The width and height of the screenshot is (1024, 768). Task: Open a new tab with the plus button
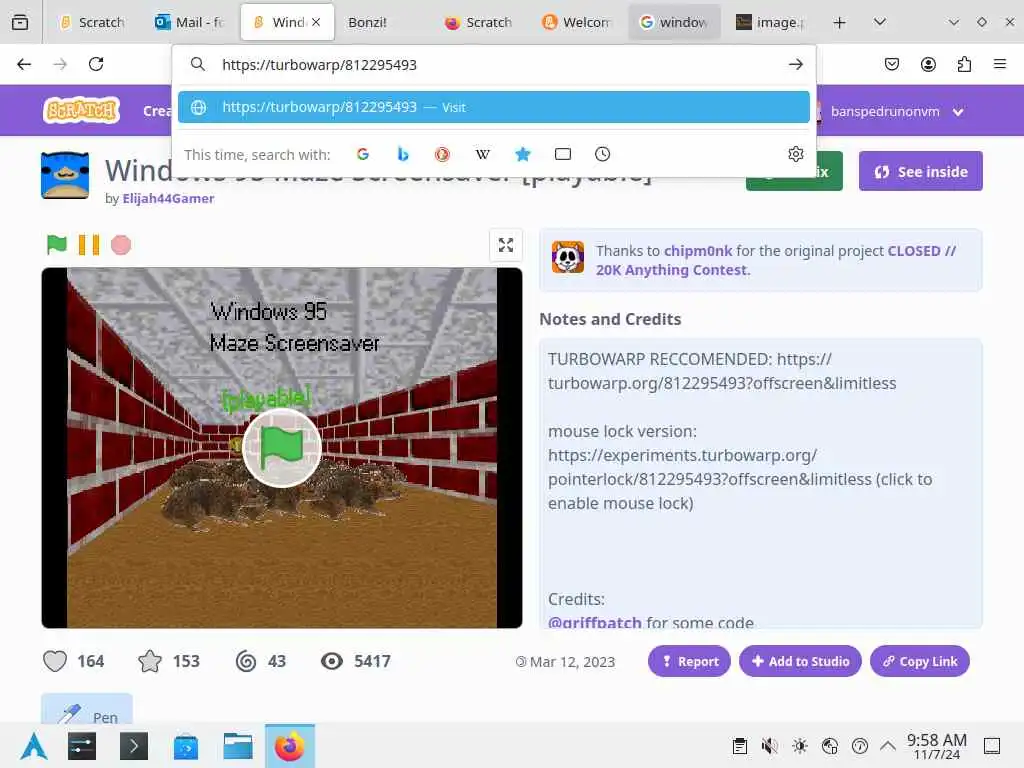[x=840, y=22]
